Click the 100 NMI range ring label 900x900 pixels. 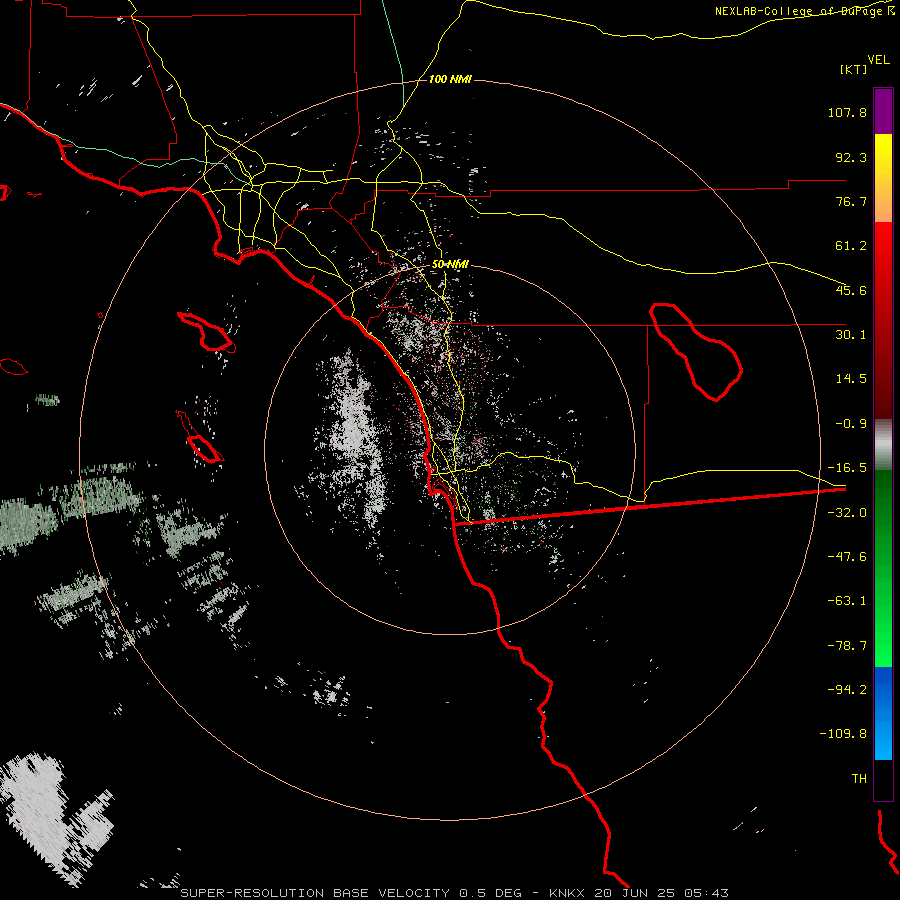[x=451, y=79]
